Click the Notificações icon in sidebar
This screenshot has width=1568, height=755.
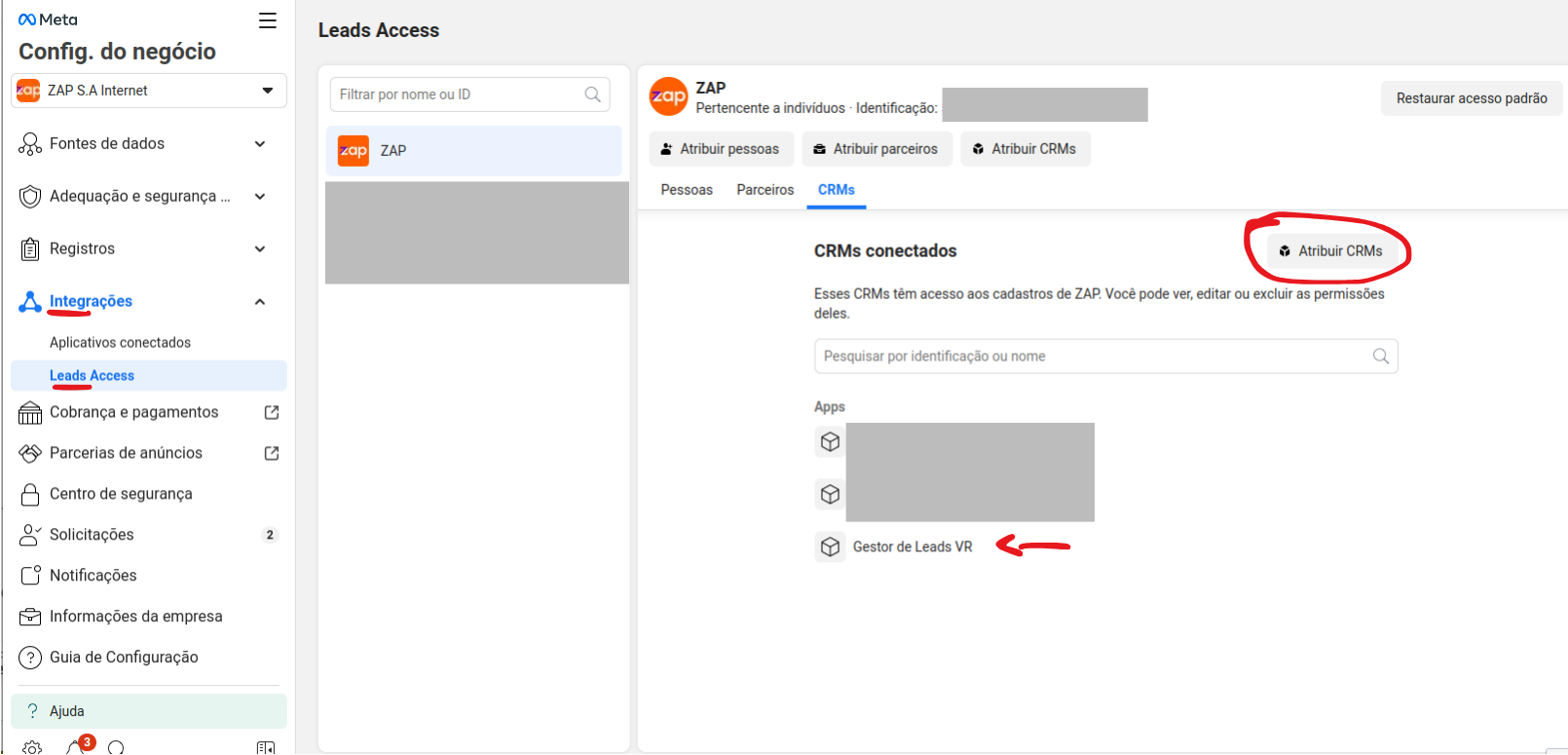[30, 577]
